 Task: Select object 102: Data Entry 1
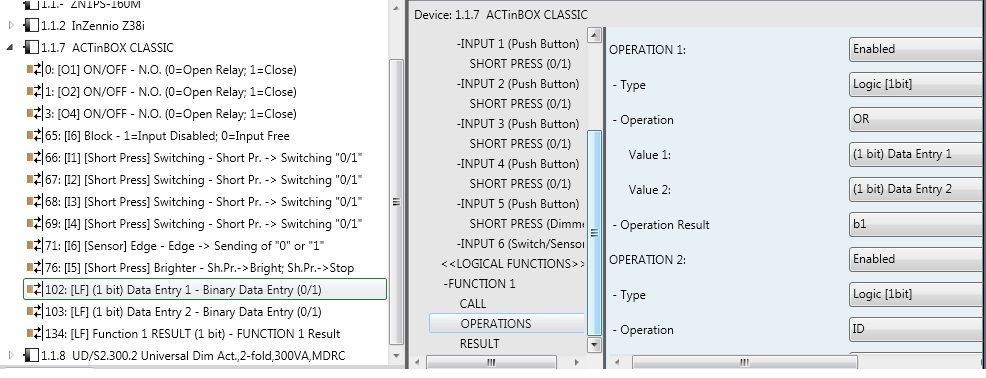tap(205, 290)
